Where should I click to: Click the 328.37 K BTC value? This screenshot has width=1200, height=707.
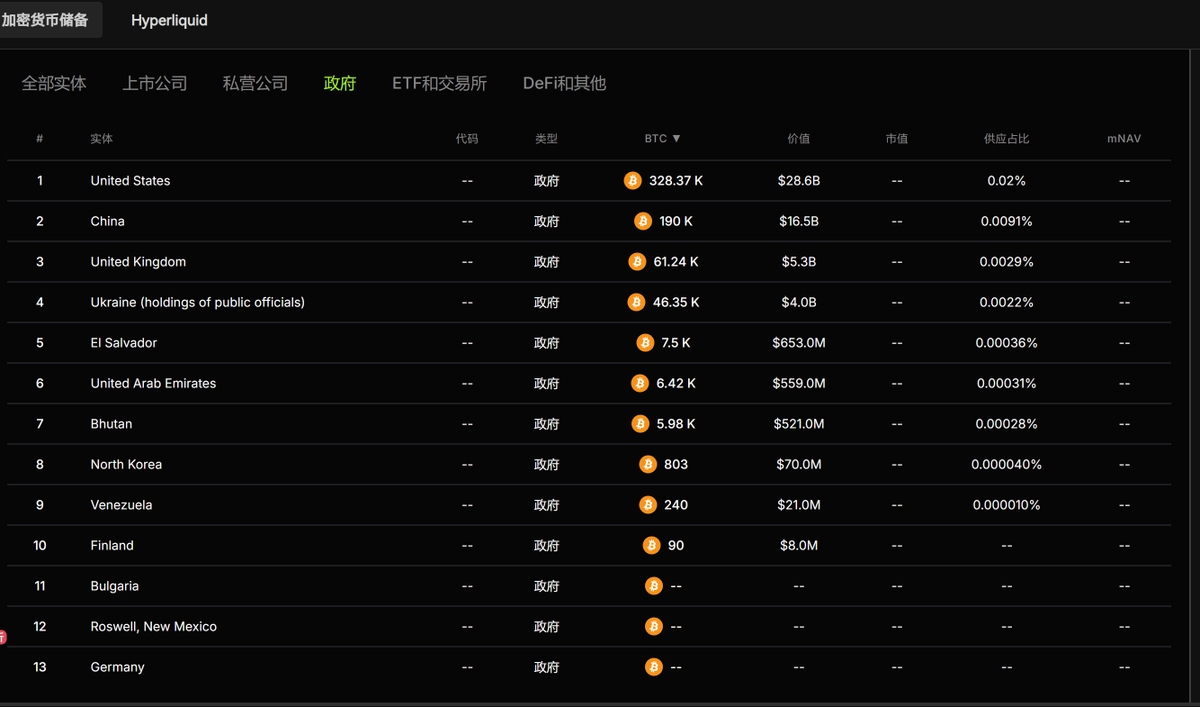tap(676, 181)
